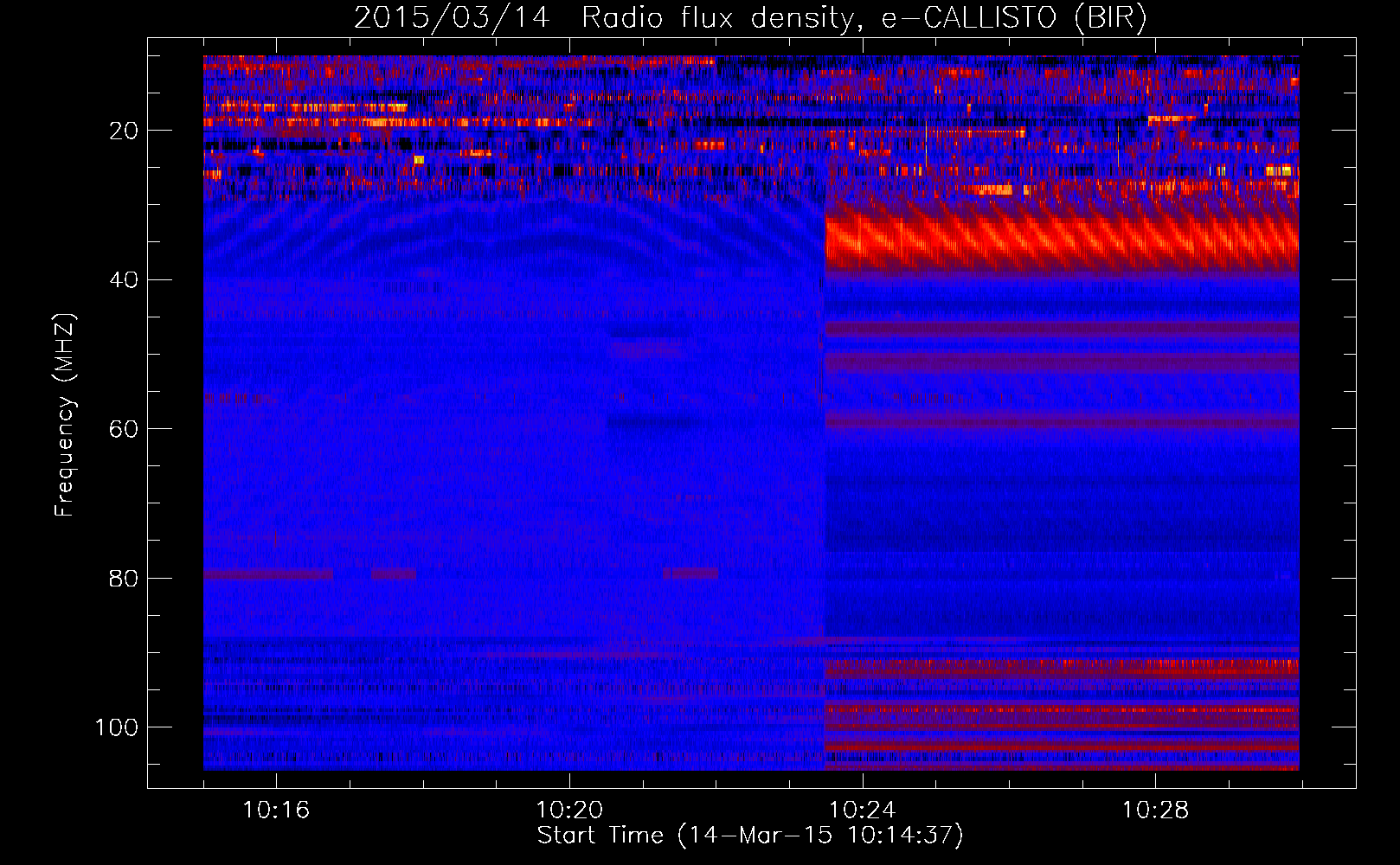
Task: Click the '10:20' time tick label
Action: pos(569,811)
